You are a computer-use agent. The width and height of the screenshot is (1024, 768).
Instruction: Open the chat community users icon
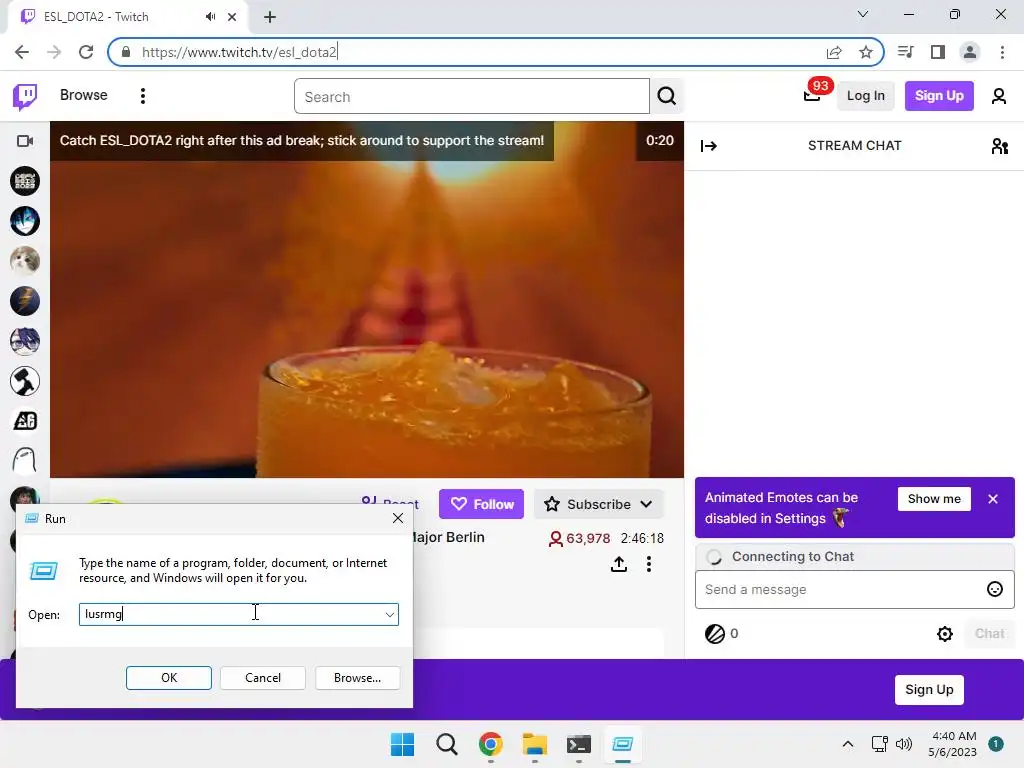(999, 146)
